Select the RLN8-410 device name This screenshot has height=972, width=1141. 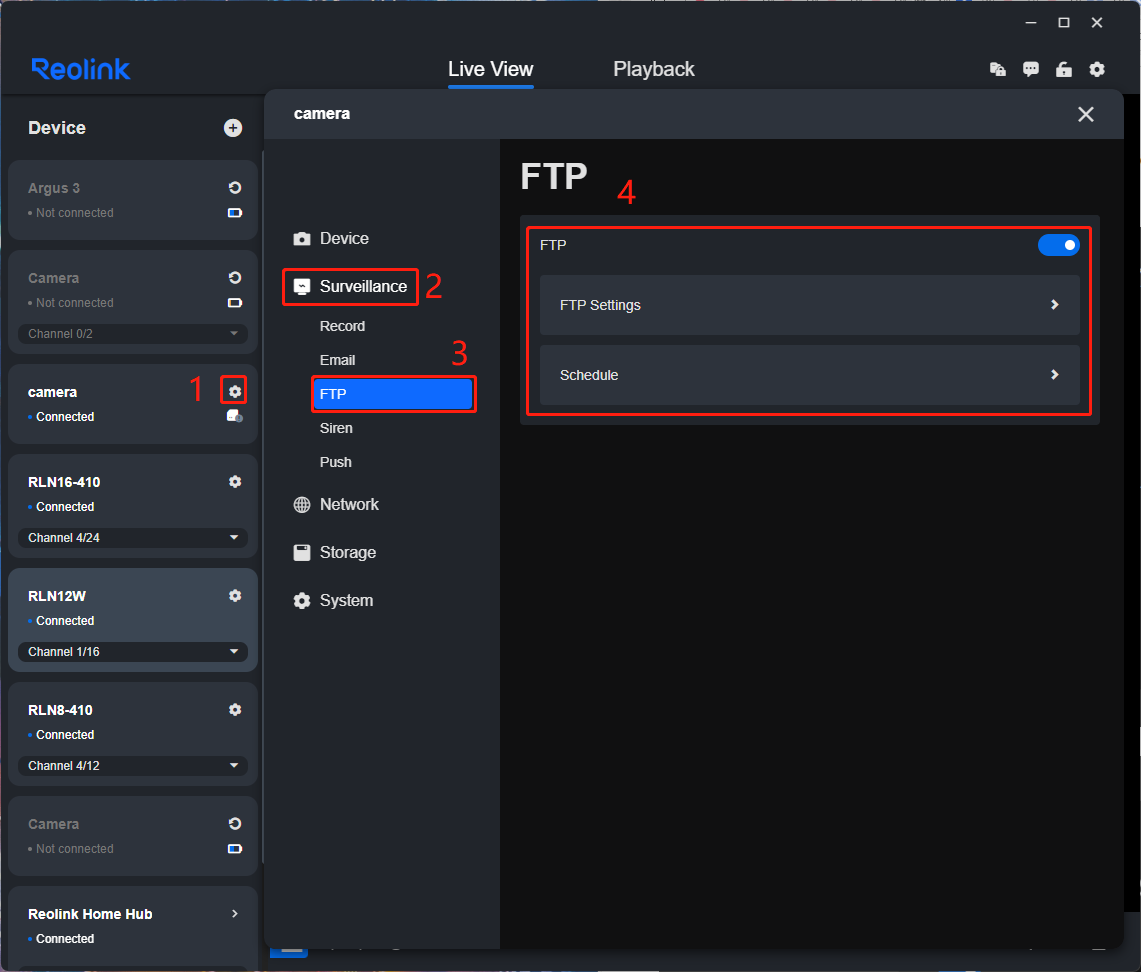pos(60,710)
